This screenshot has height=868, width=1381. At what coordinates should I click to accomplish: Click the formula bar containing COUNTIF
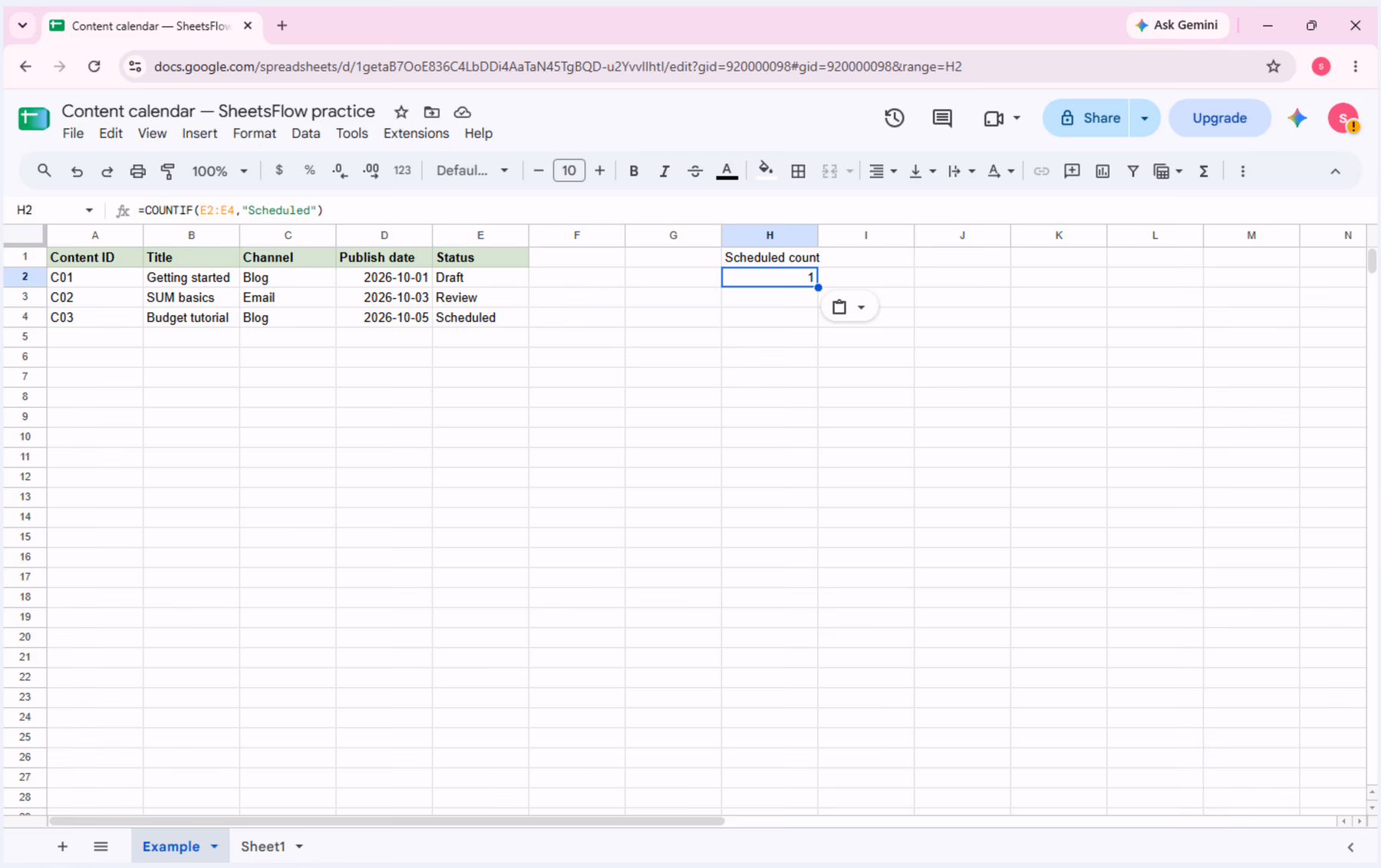click(x=752, y=210)
